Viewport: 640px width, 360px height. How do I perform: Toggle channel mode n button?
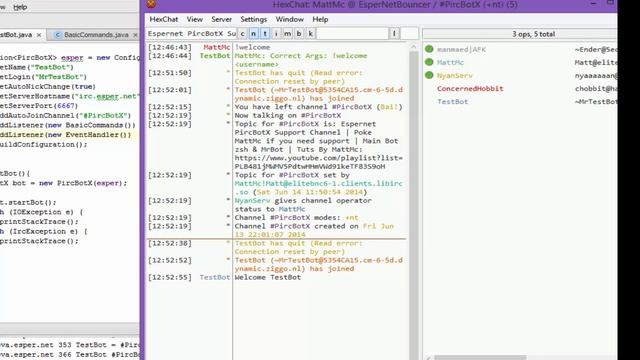(253, 33)
